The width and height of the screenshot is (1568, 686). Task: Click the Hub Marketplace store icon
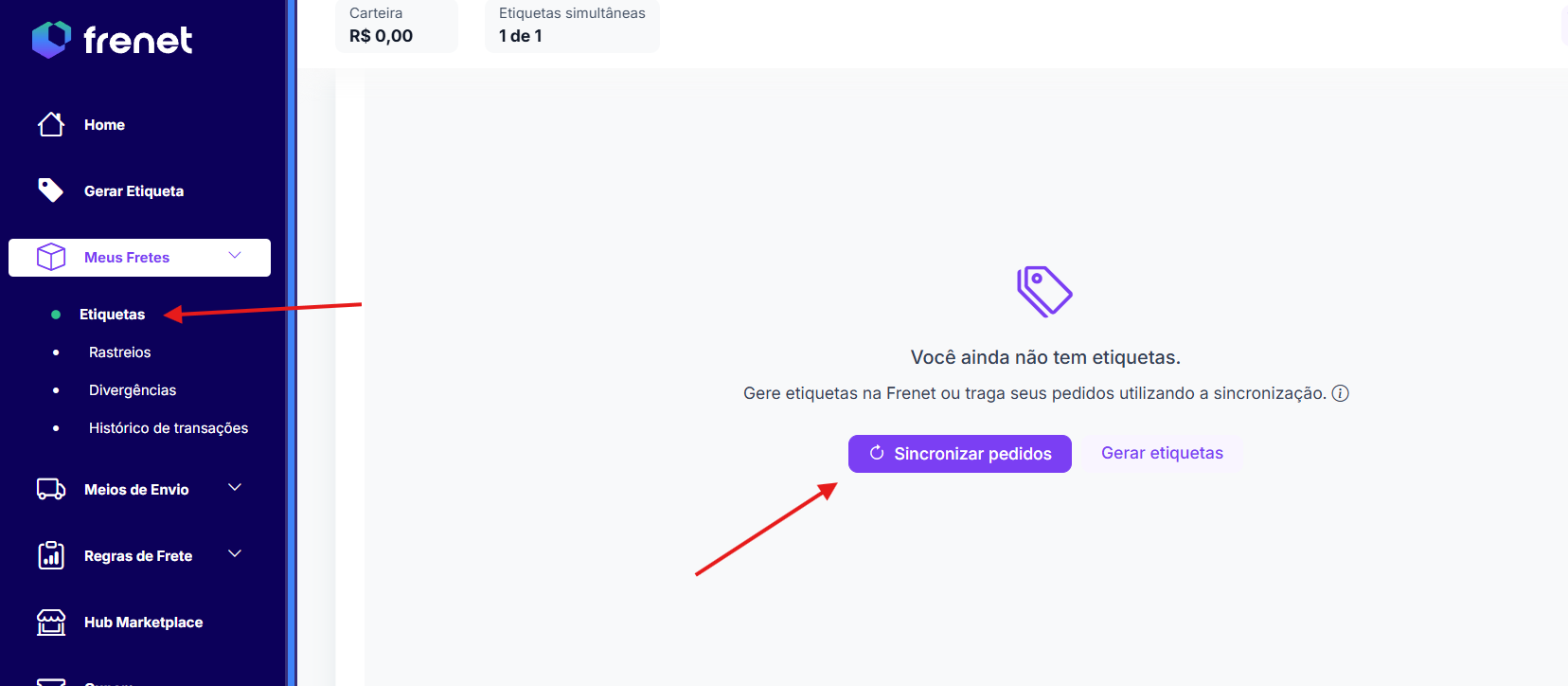point(51,622)
